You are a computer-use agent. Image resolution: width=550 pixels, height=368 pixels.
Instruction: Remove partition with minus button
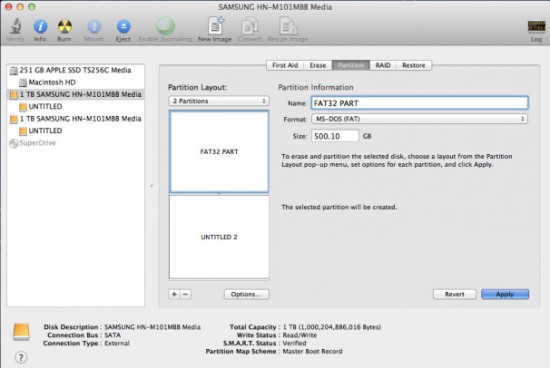coord(186,294)
